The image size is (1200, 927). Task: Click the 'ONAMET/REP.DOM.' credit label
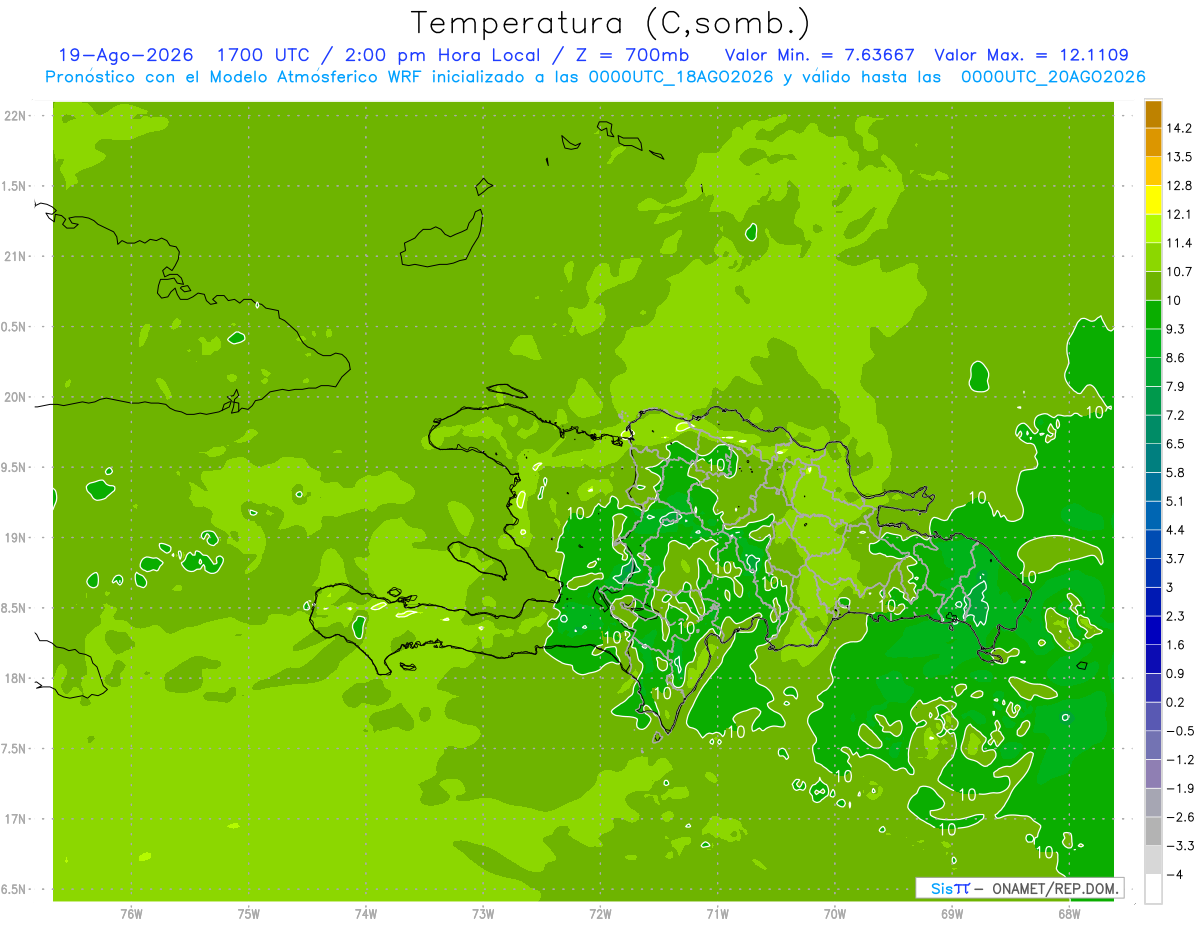click(x=1054, y=887)
